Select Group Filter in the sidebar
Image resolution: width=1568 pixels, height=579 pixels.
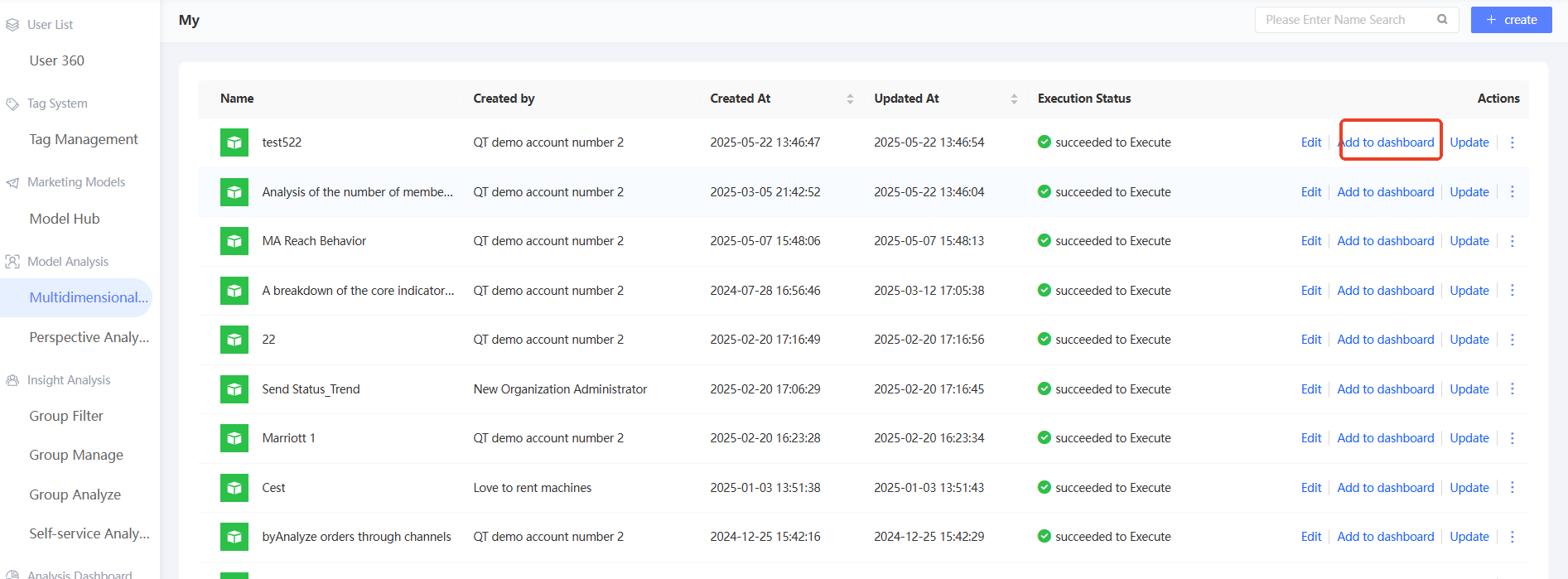pyautogui.click(x=66, y=416)
